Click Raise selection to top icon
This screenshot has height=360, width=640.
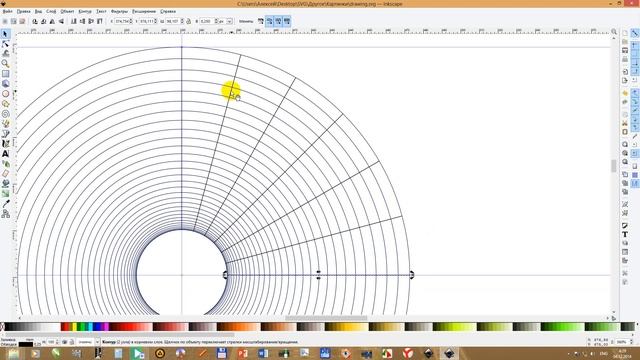(100, 21)
